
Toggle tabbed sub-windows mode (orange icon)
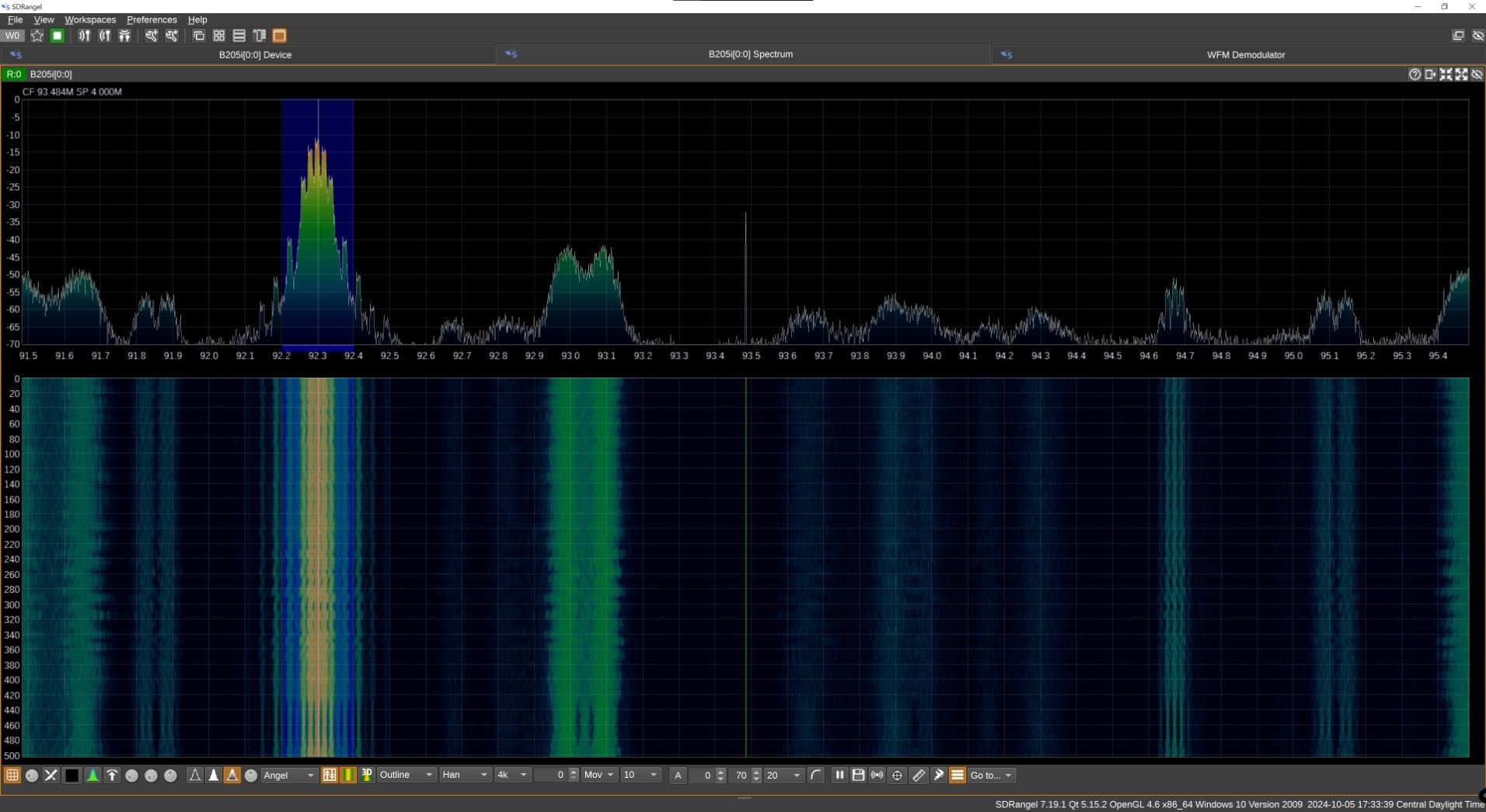[x=280, y=36]
